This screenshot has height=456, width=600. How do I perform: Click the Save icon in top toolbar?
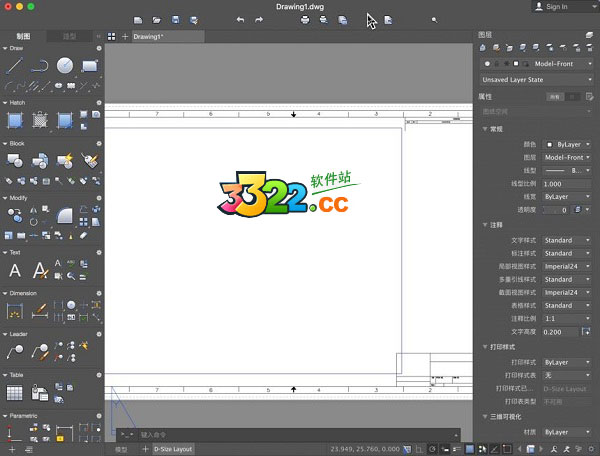tap(176, 19)
